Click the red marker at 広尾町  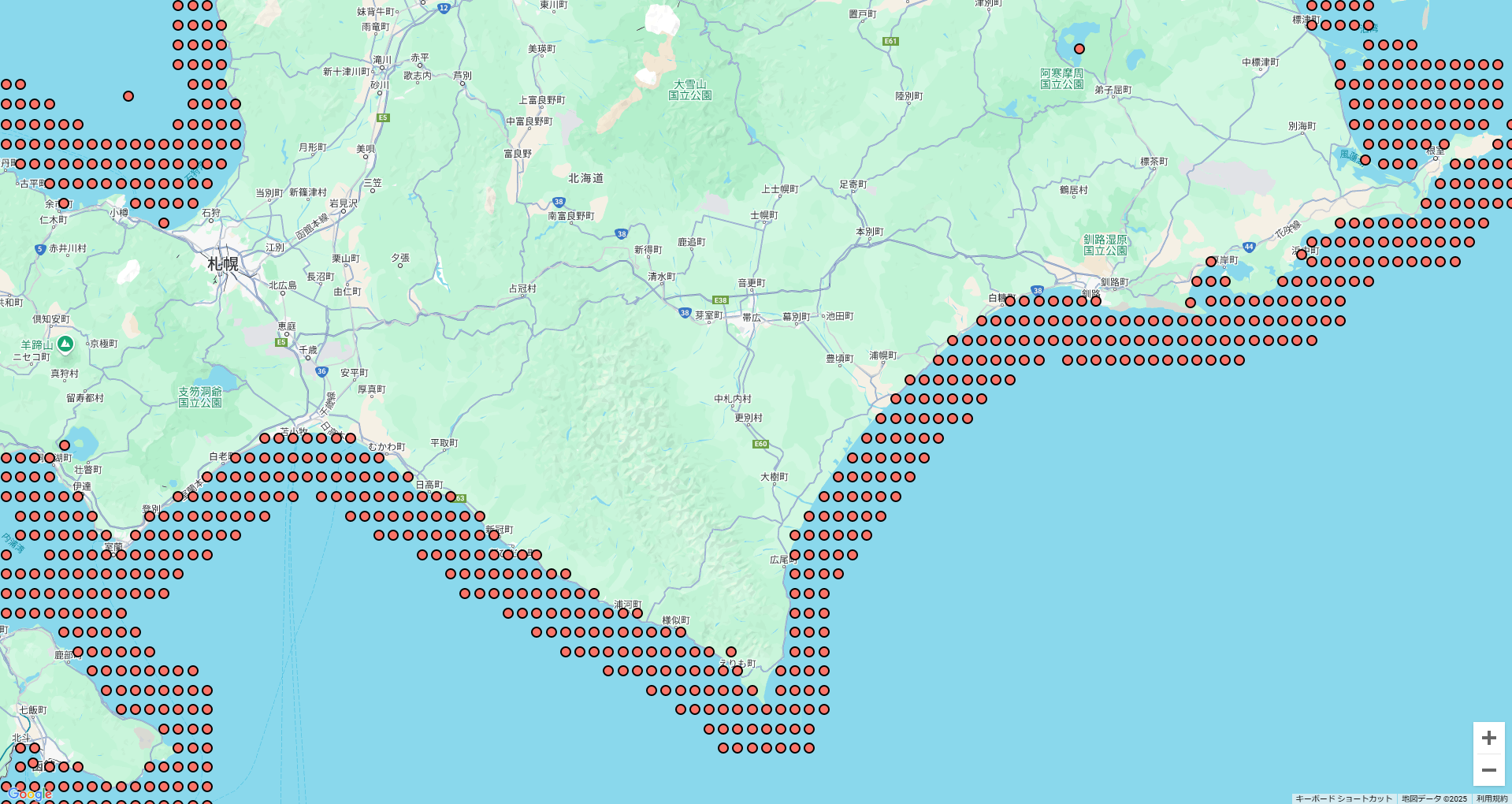click(x=795, y=555)
